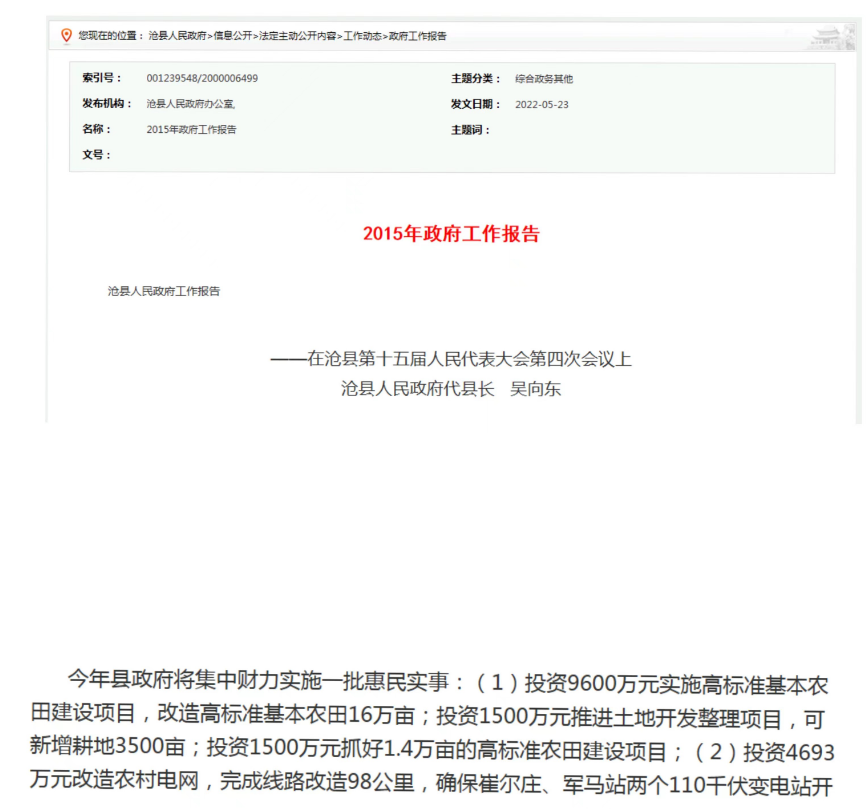
Task: Go to 信息公开 in breadcrumb
Action: click(233, 36)
